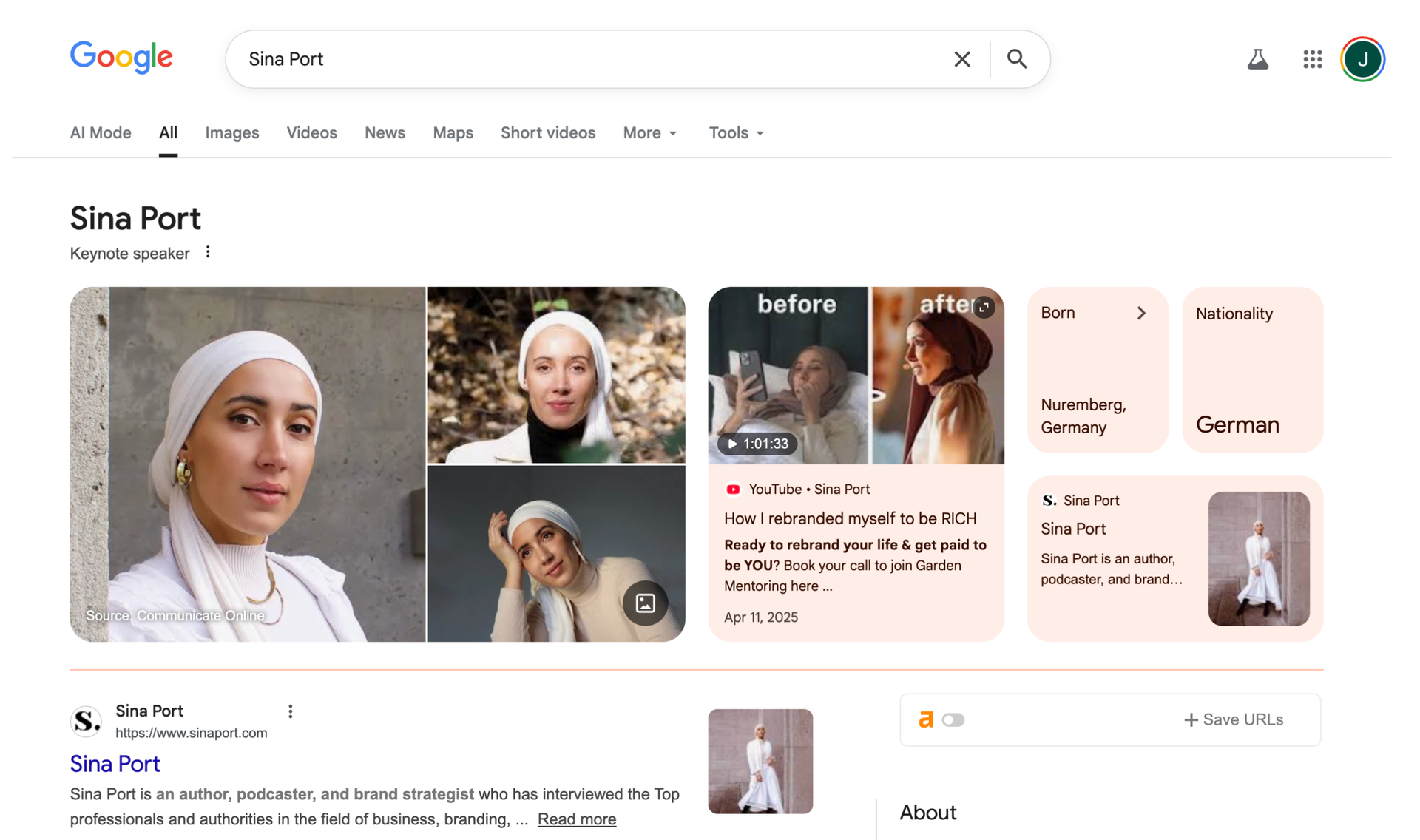
Task: Click the magnifying glass search icon
Action: [1017, 59]
